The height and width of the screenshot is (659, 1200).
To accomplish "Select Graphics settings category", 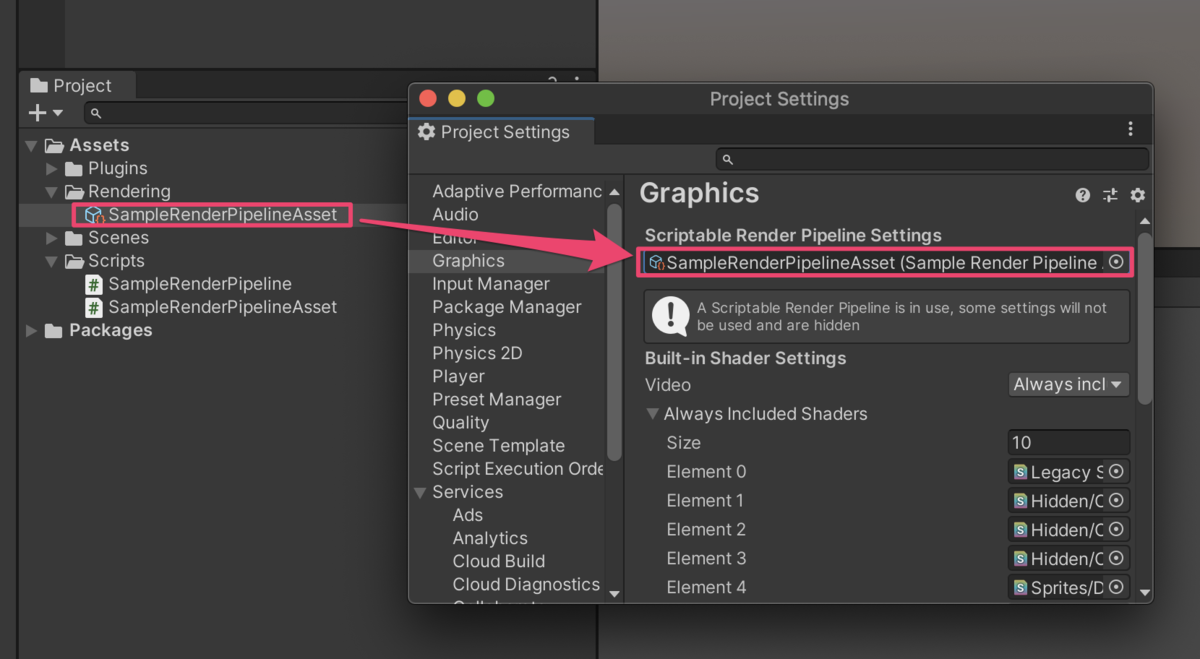I will pyautogui.click(x=468, y=260).
